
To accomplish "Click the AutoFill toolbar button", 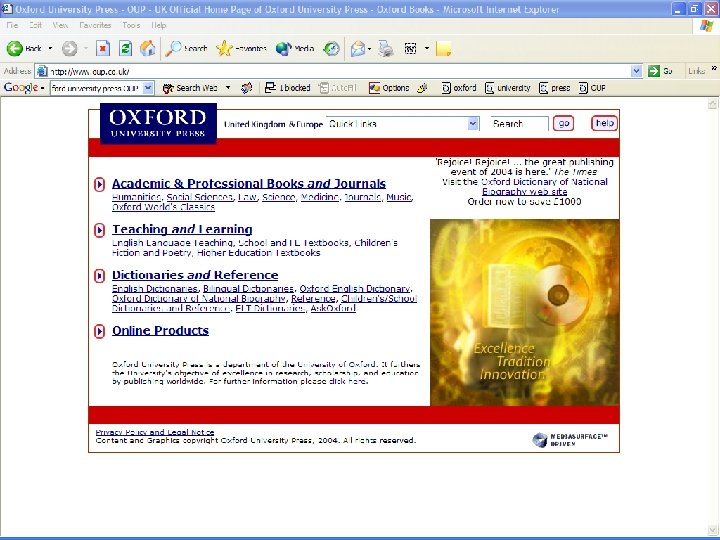I will (x=338, y=88).
